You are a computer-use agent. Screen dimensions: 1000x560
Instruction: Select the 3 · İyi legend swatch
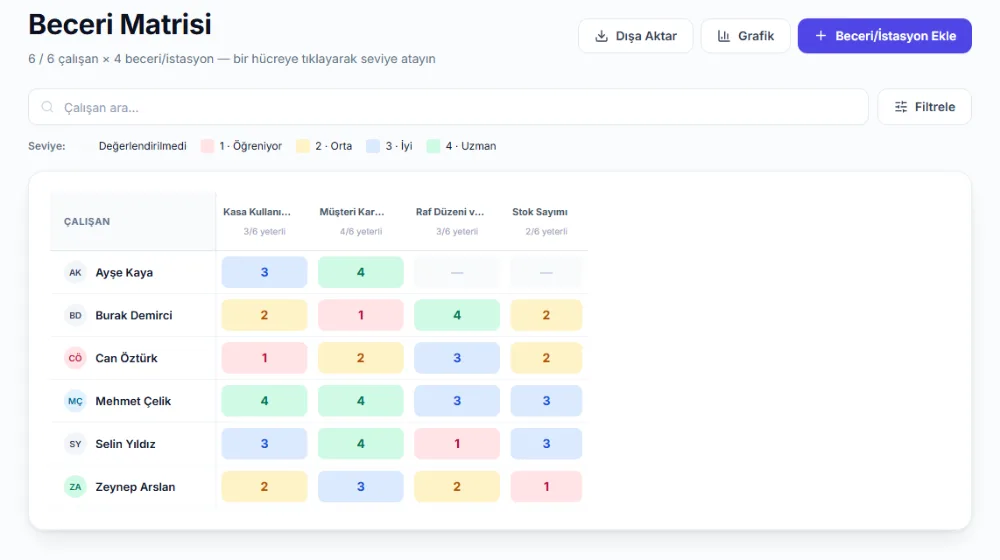[x=373, y=146]
